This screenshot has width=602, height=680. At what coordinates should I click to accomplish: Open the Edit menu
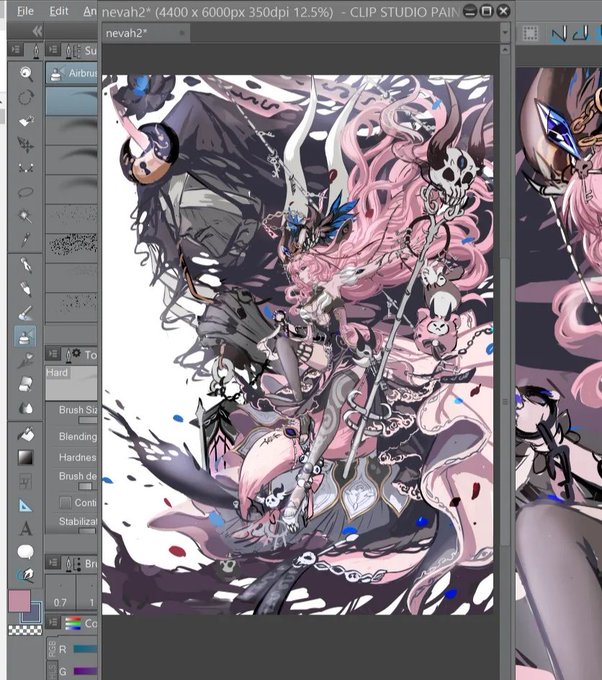[59, 11]
